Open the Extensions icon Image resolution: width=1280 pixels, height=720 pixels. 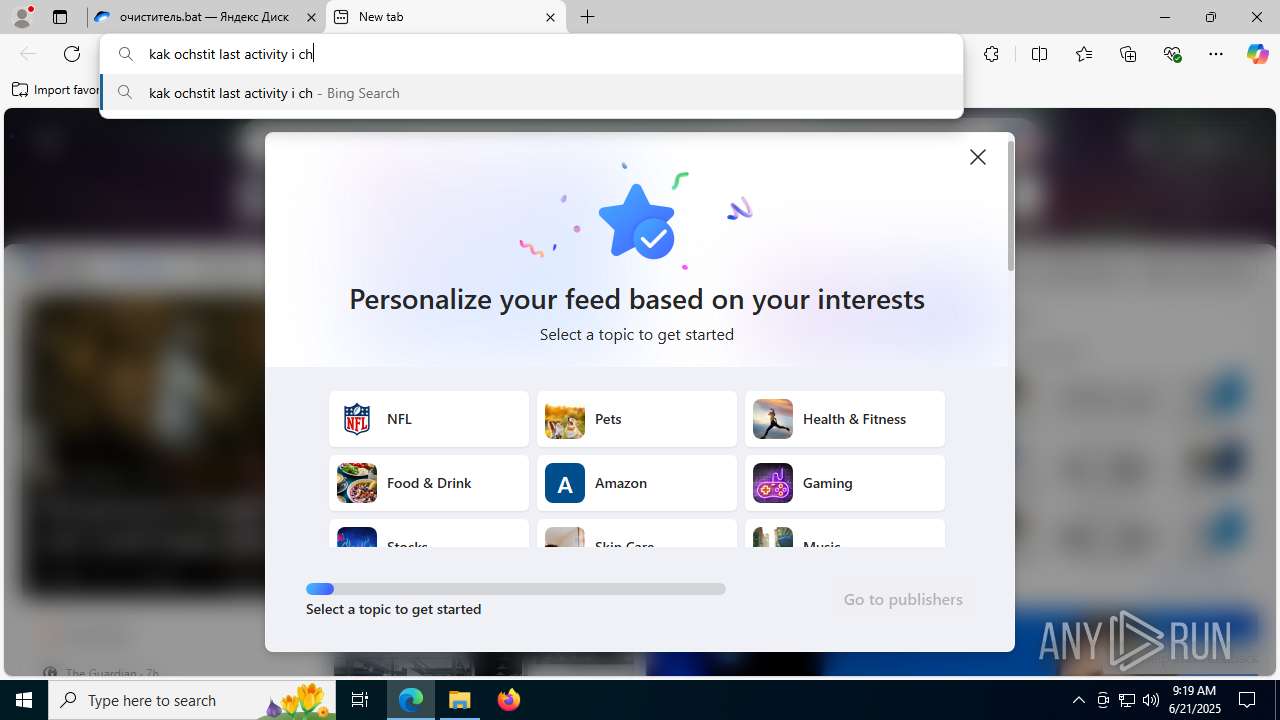[x=991, y=54]
